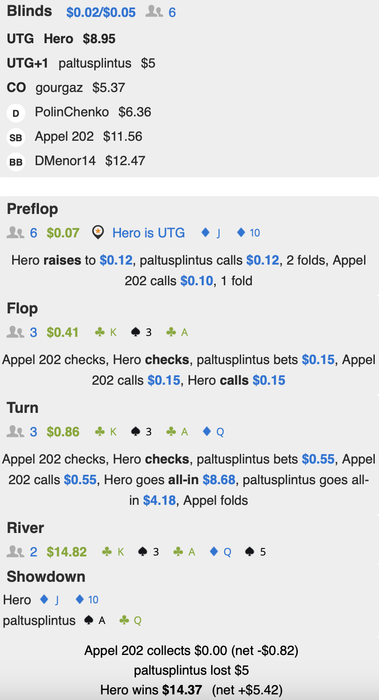This screenshot has width=379, height=700.
Task: Click the spade A card in paltusplintus showdown
Action: point(95,621)
